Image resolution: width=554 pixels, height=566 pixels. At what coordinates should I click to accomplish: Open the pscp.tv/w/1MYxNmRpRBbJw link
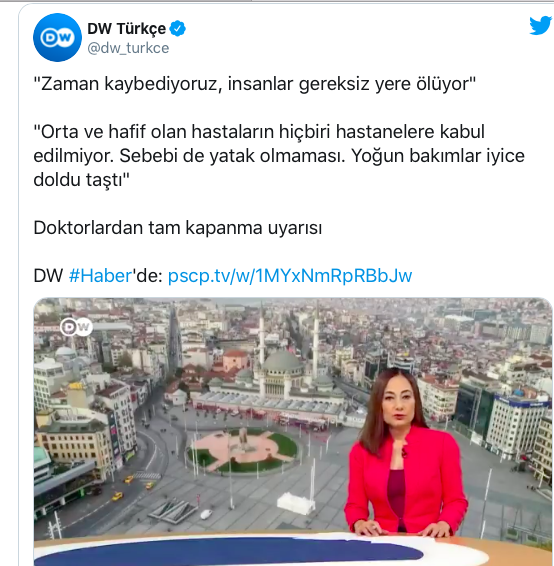coord(290,276)
